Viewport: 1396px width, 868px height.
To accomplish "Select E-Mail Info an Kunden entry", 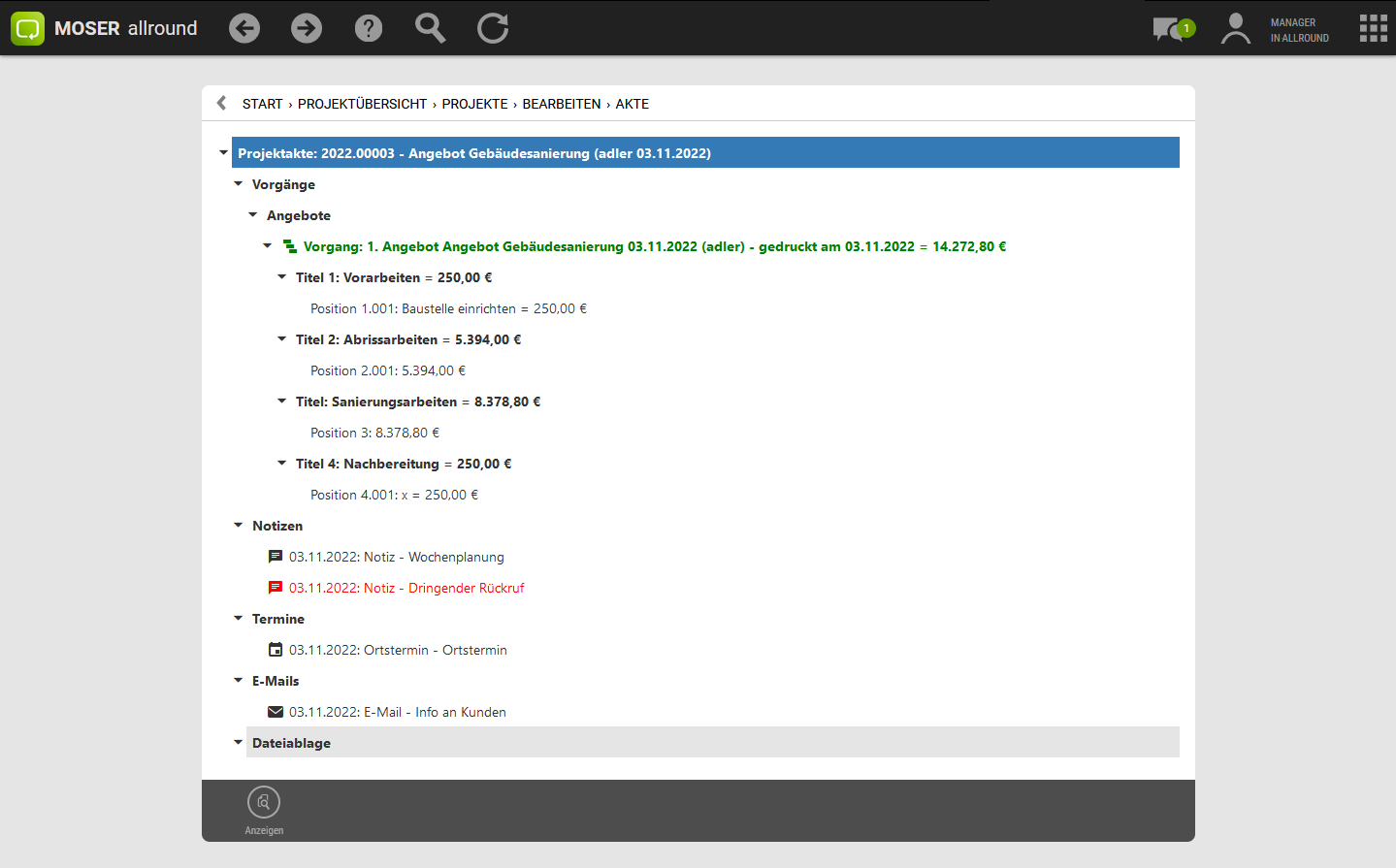I will (x=397, y=712).
